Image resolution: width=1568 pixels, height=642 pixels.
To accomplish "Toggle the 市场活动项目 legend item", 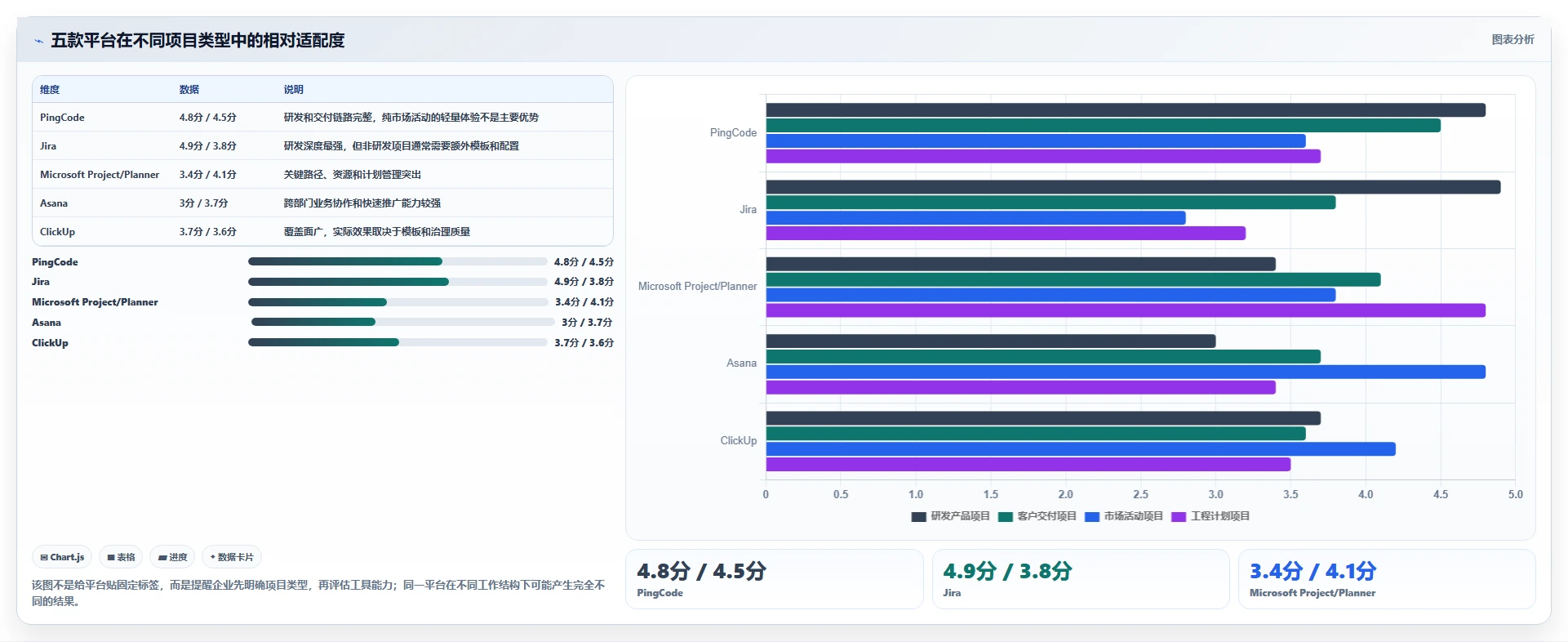I will (1123, 516).
